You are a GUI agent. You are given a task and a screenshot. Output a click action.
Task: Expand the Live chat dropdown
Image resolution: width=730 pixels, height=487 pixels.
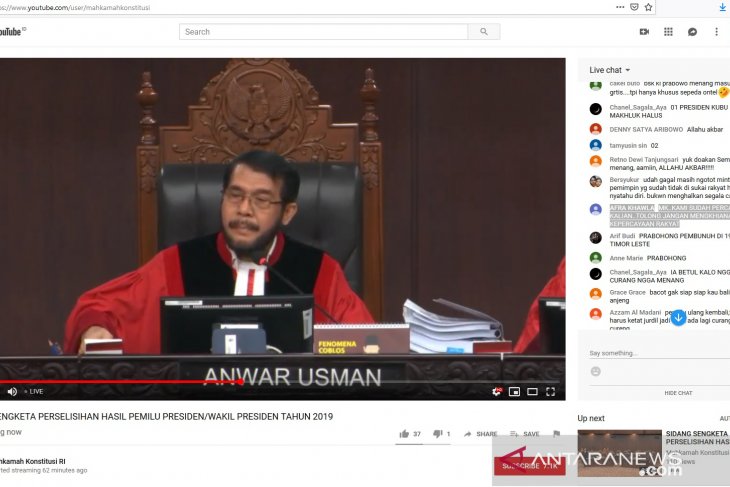[x=609, y=70]
